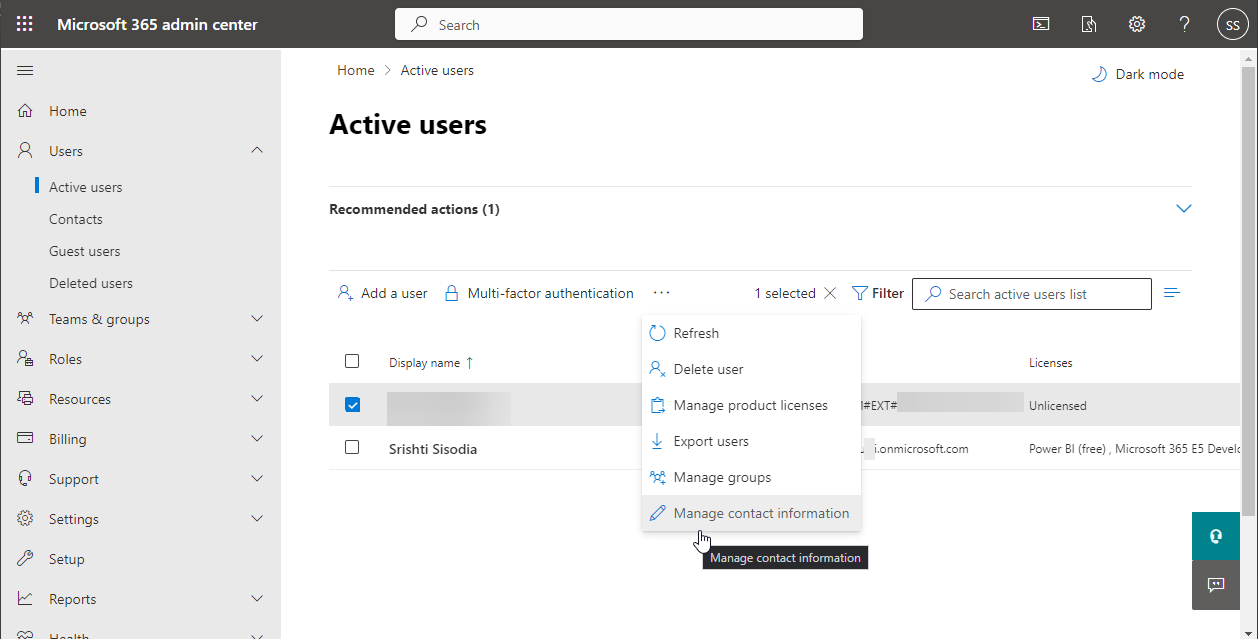Select Manage product licenses menu item
Viewport: 1258px width, 639px height.
pyautogui.click(x=751, y=405)
